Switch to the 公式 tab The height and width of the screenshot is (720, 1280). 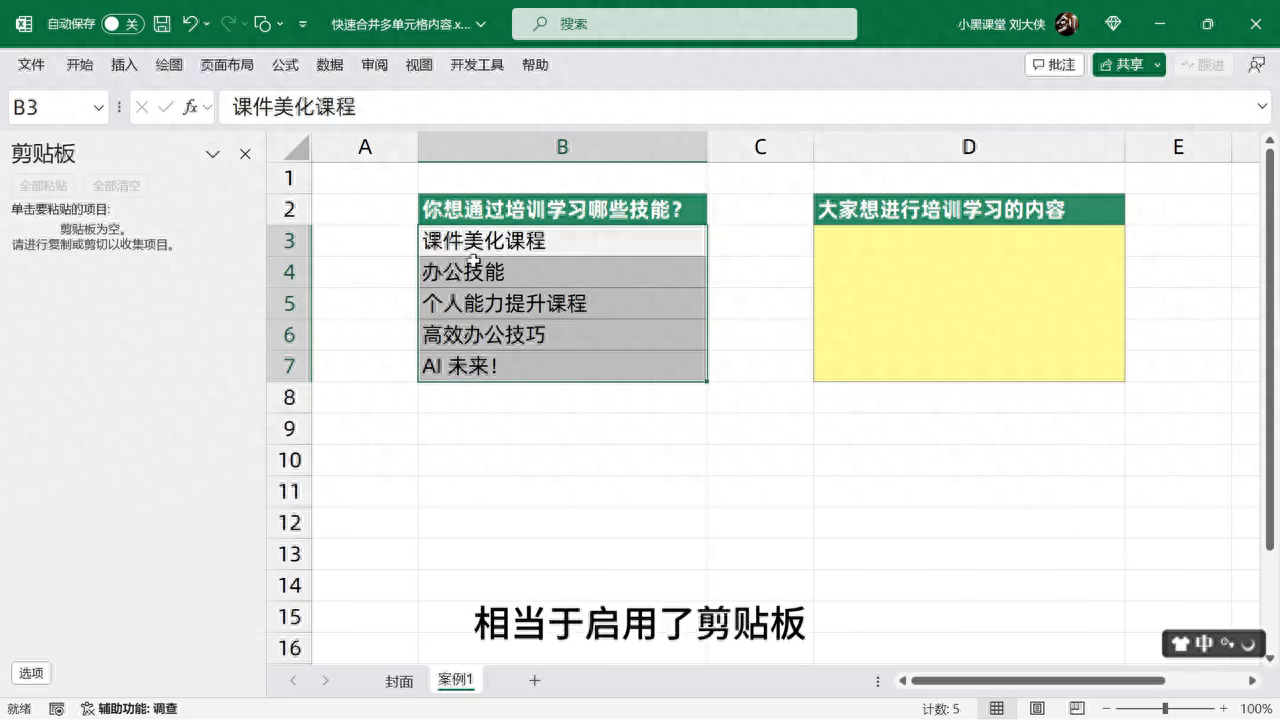(x=285, y=65)
